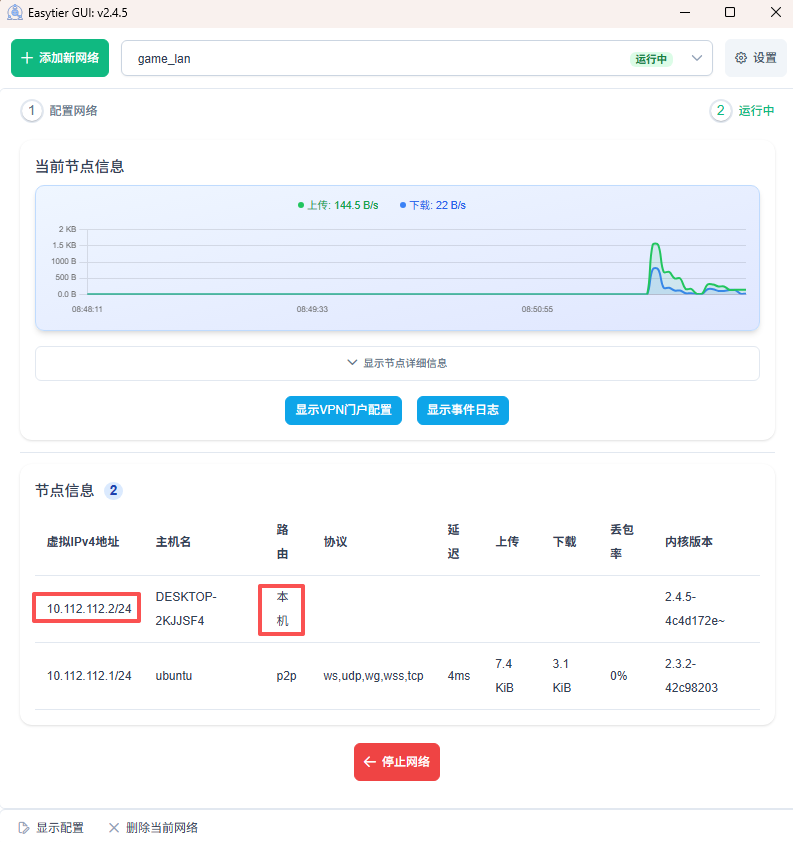
Task: Select IP address 10.112.112.1/24
Action: (x=89, y=676)
